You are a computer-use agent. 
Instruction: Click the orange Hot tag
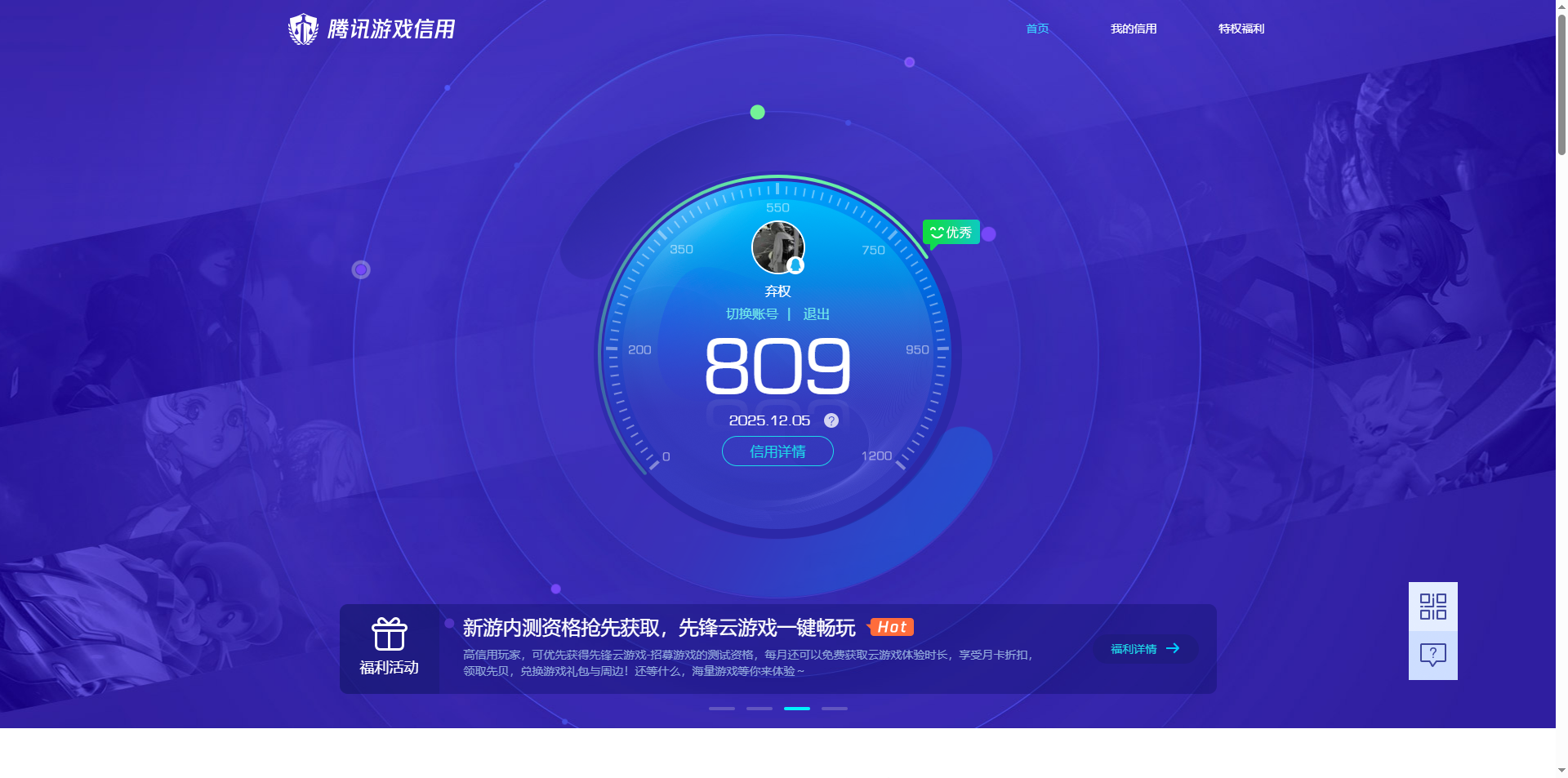[x=892, y=627]
